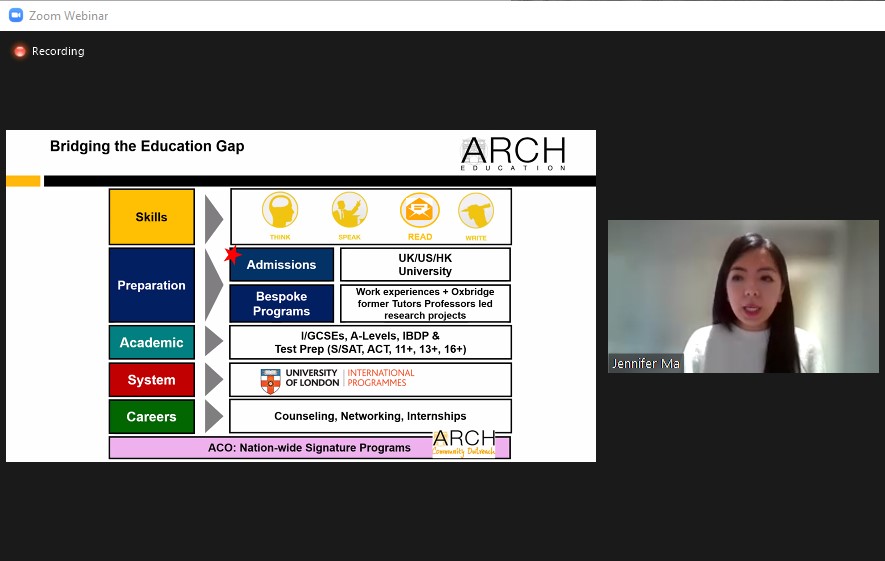Screen dimensions: 885x561
Task: Click the Bridging the Education Gap title
Action: pyautogui.click(x=147, y=146)
